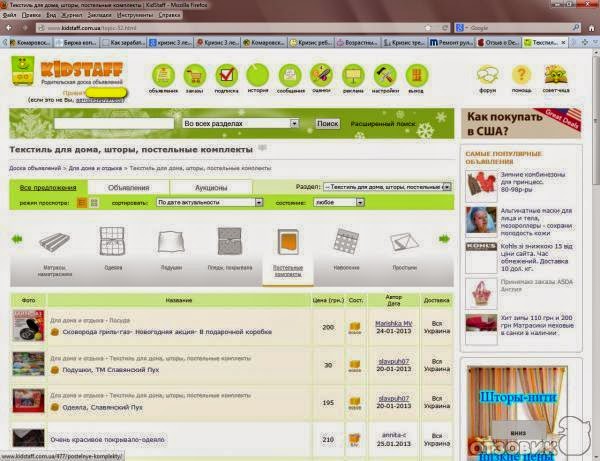The width and height of the screenshot is (600, 461).
Task: Select the Матрасы, наматрасники category icon
Action: (x=54, y=241)
